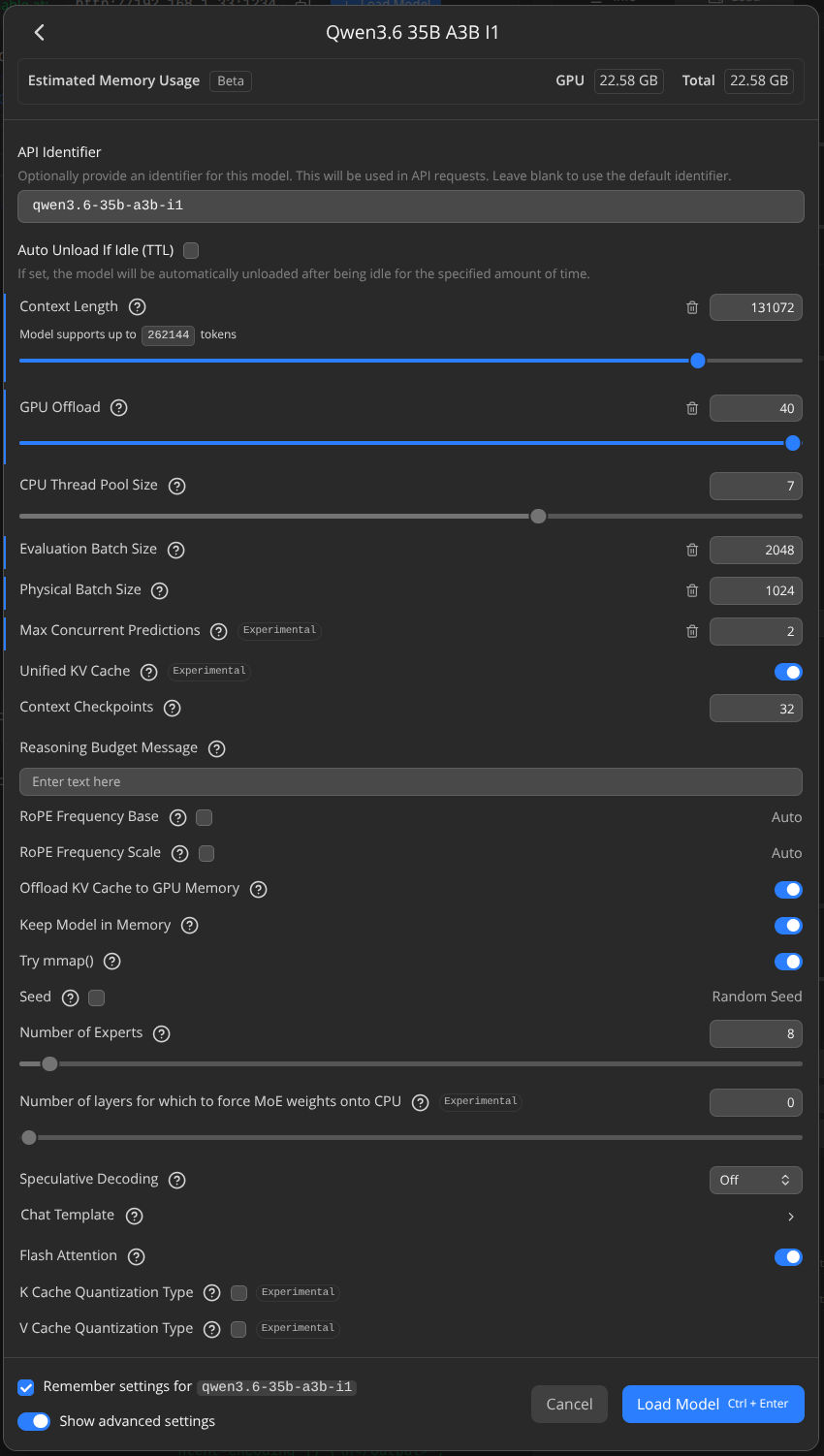Open help icon for Reasoning Budget Message
The height and width of the screenshot is (1456, 824).
217,748
